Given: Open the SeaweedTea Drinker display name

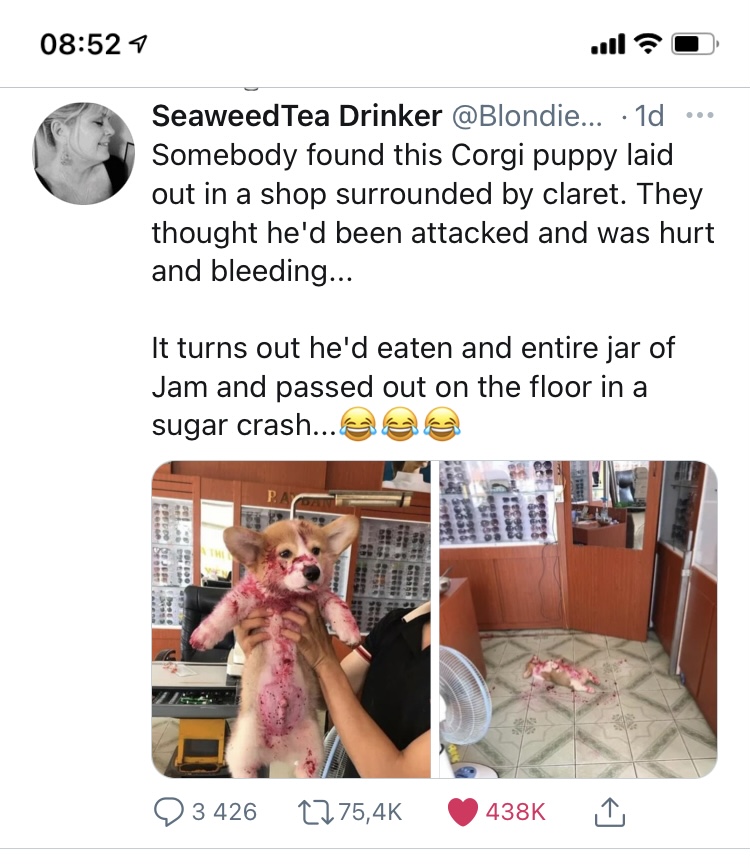Looking at the screenshot, I should click(297, 116).
